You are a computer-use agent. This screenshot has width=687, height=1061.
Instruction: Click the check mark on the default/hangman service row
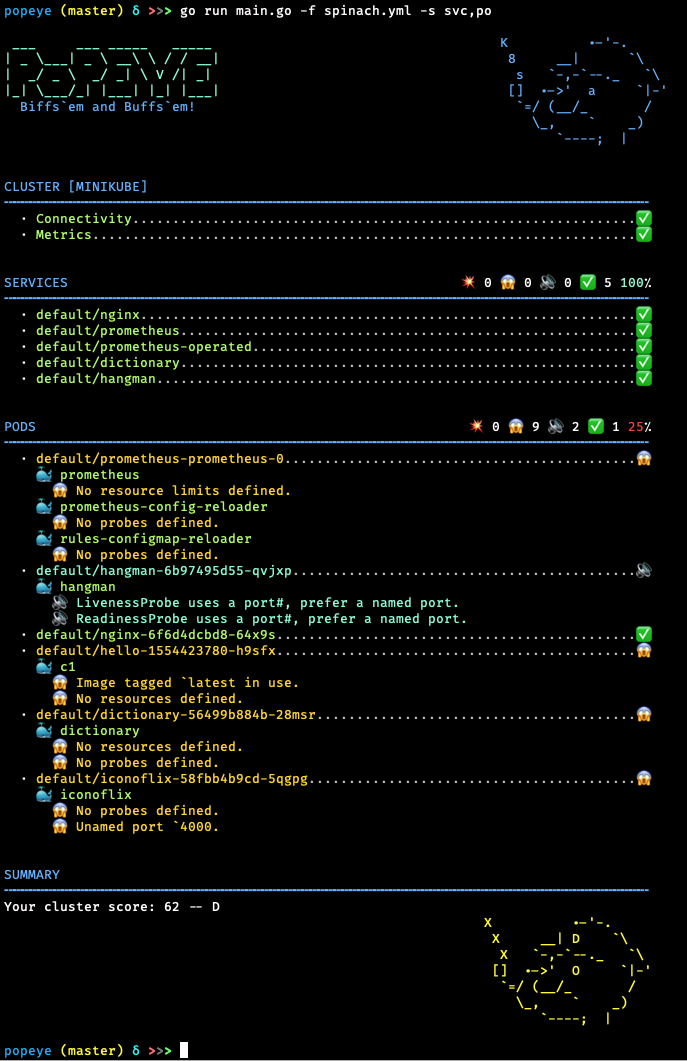point(644,378)
